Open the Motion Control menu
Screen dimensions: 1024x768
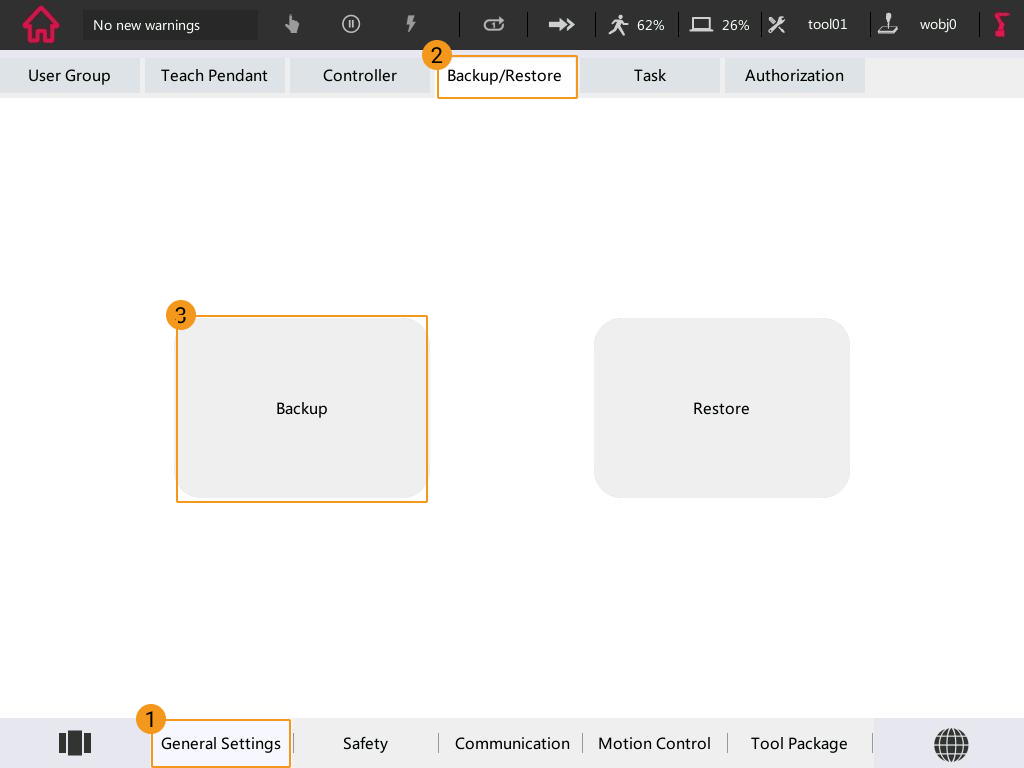tap(654, 744)
